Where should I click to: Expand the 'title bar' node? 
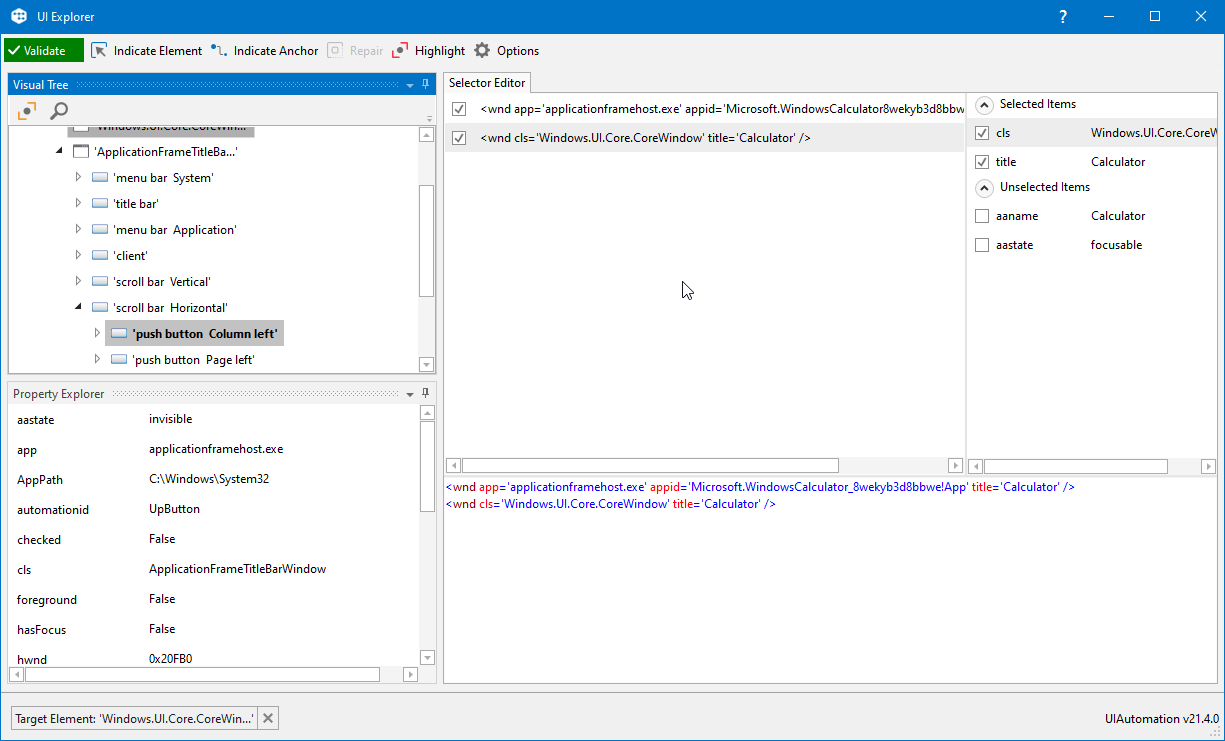click(x=79, y=204)
